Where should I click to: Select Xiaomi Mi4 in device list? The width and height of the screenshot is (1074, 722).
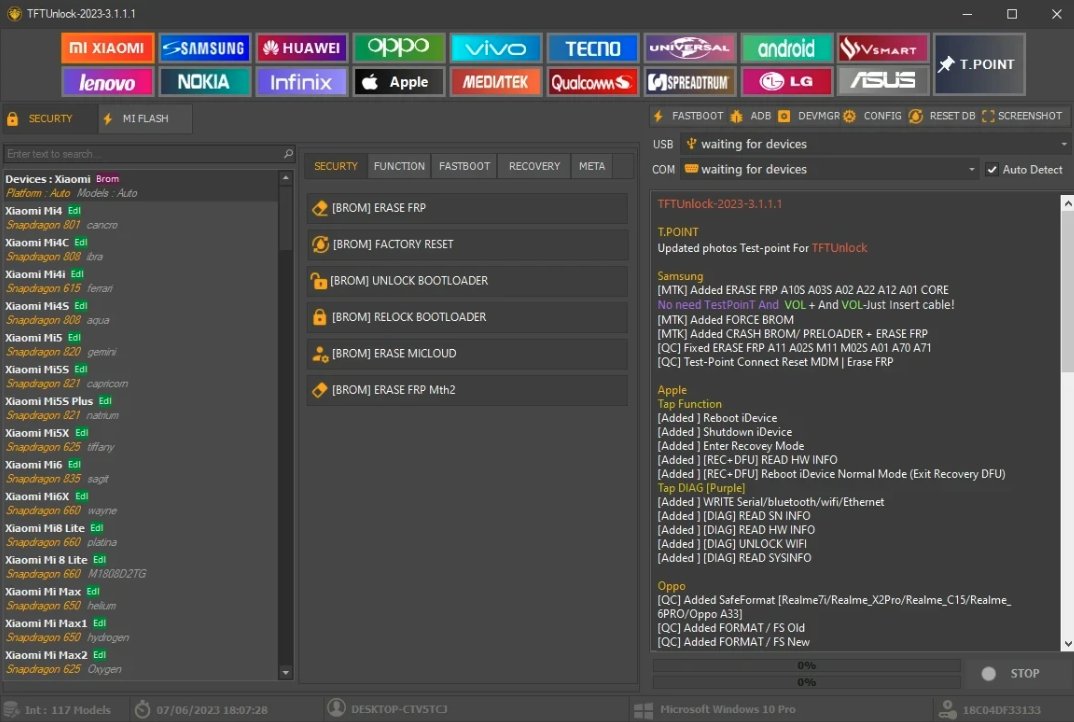coord(140,217)
